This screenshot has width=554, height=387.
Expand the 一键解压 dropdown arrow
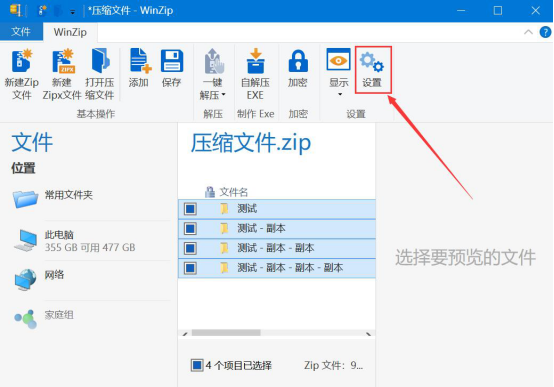[x=224, y=95]
